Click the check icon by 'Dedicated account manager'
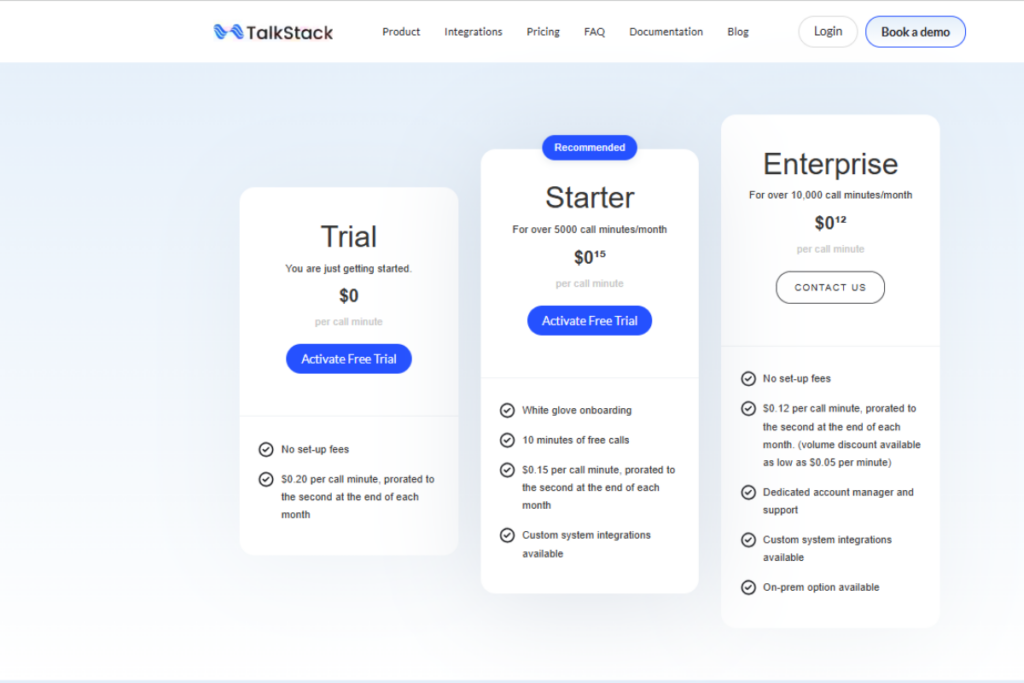The image size is (1024, 683). (748, 492)
